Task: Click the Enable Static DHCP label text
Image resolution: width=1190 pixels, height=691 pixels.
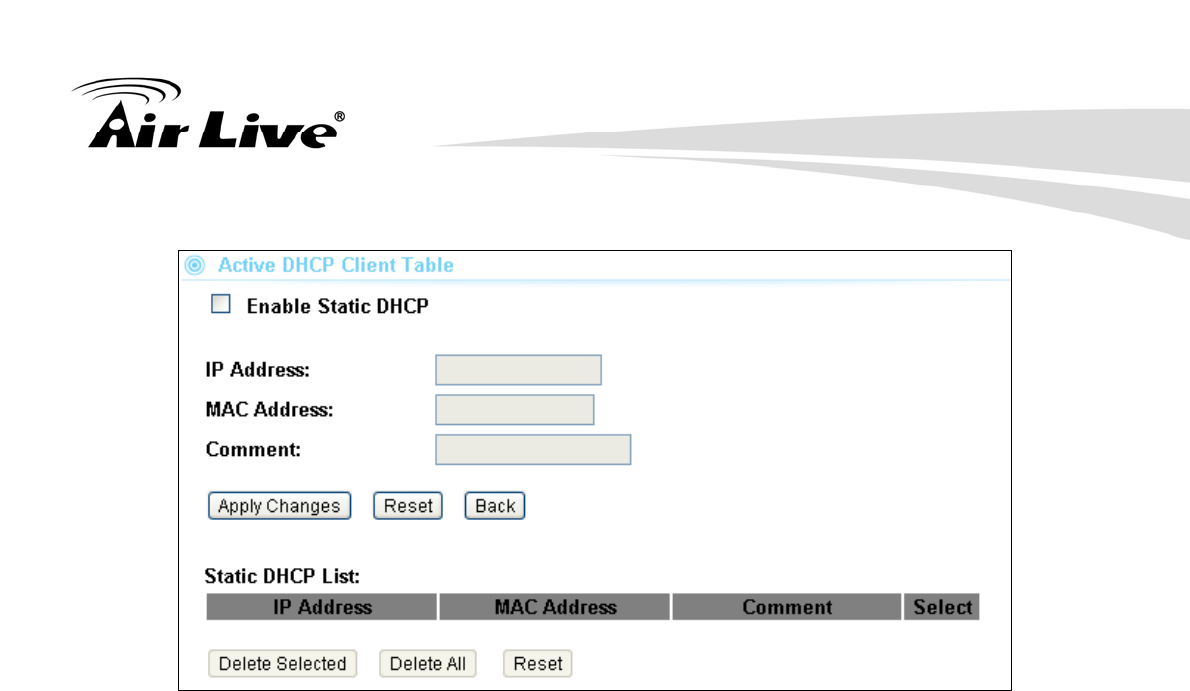Action: click(x=338, y=306)
